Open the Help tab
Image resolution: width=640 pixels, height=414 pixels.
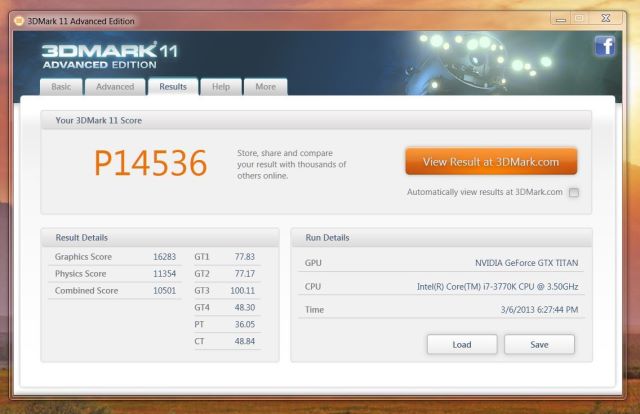221,87
